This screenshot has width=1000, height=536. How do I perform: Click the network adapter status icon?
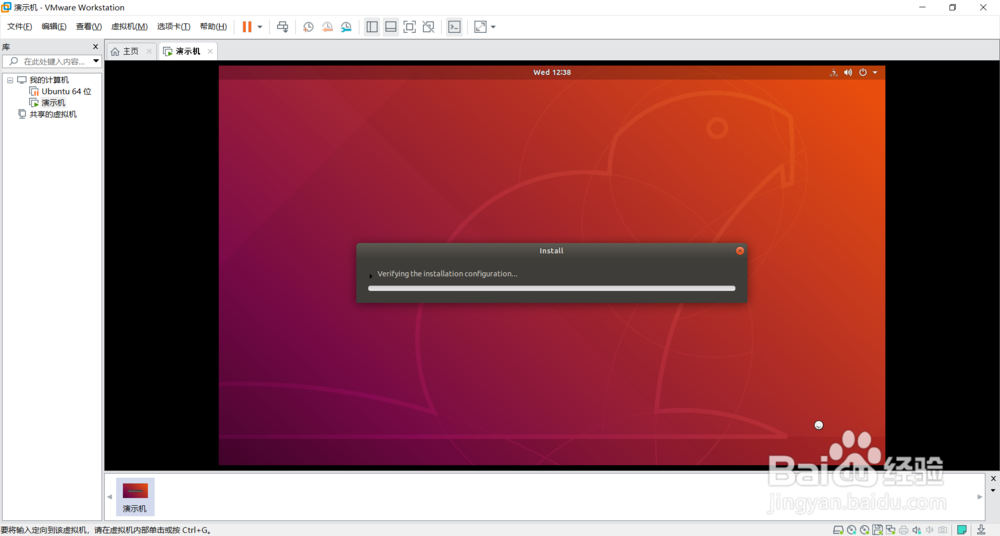click(890, 530)
